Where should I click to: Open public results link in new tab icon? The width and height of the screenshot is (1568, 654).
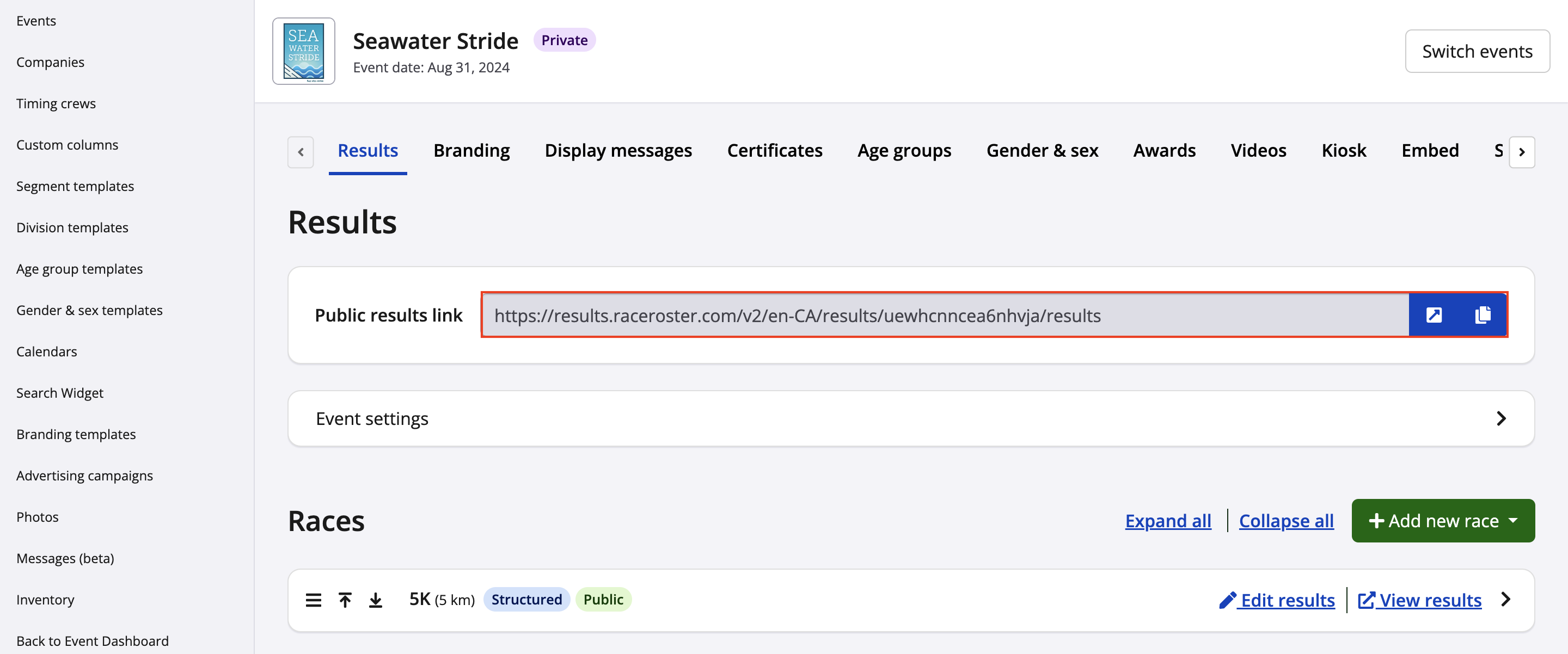pyautogui.click(x=1434, y=314)
